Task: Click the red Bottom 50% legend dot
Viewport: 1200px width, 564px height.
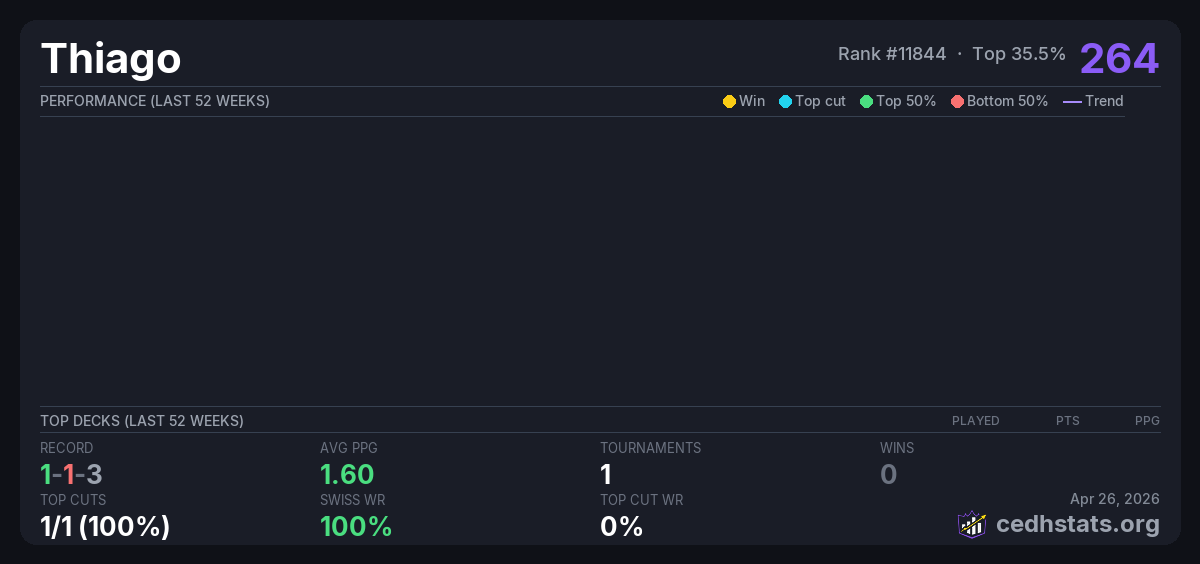Action: [x=957, y=101]
